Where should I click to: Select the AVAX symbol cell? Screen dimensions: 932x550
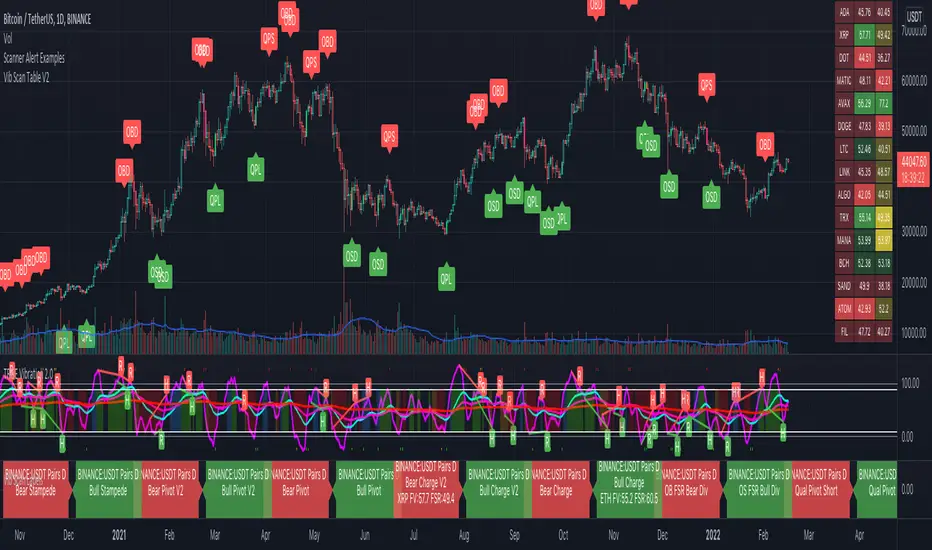coord(844,103)
